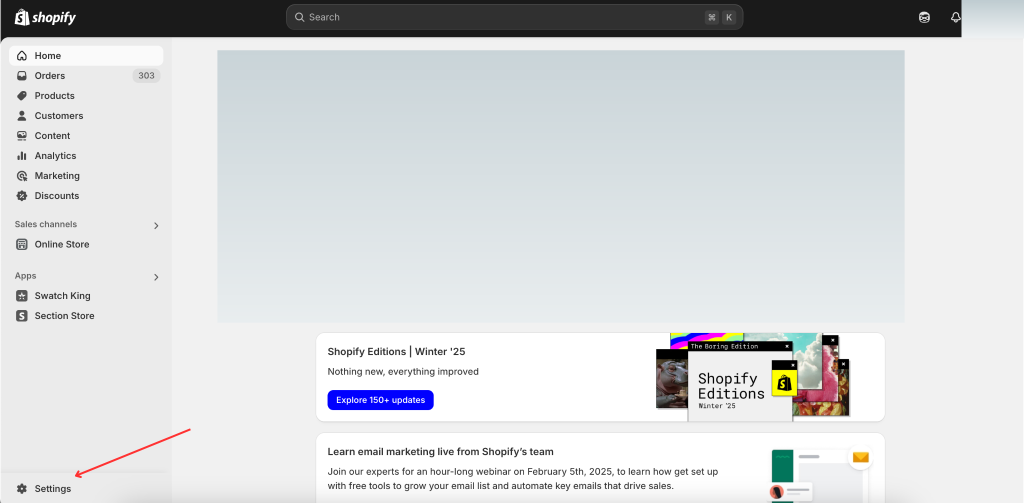Click the Online Store storefront icon
This screenshot has height=503, width=1024.
pyautogui.click(x=22, y=244)
